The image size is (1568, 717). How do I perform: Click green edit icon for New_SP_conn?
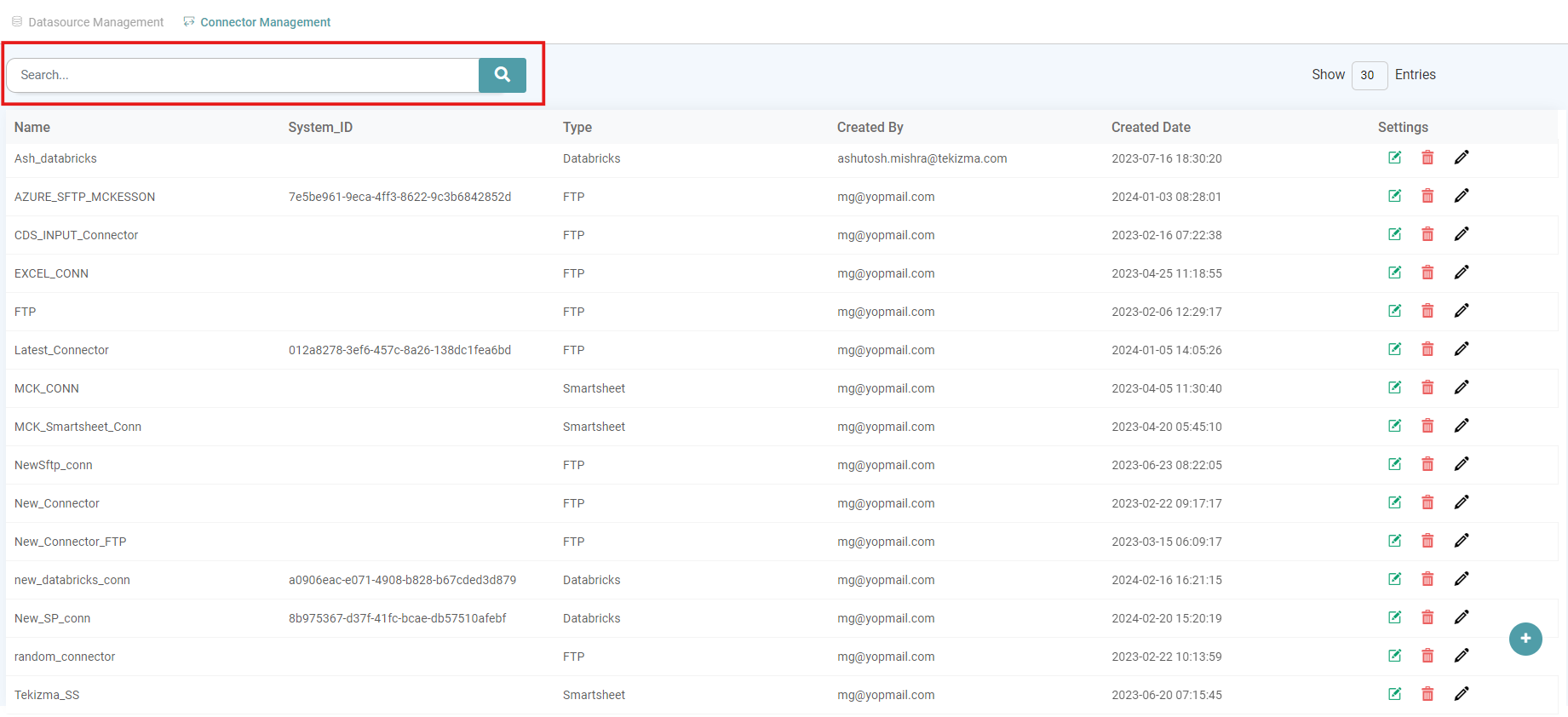coord(1394,617)
